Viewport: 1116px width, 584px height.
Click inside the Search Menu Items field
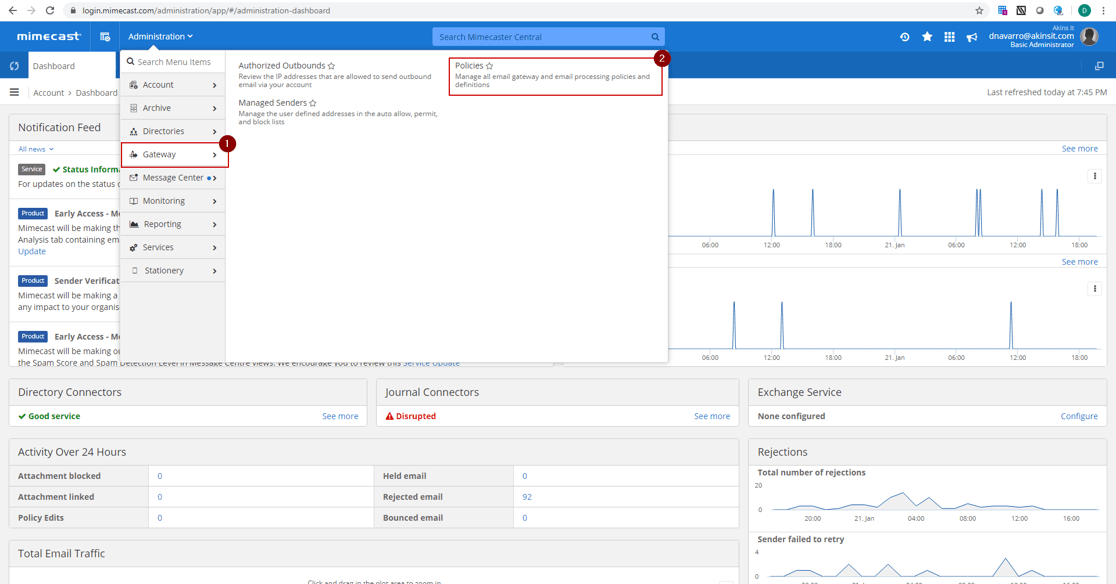point(175,61)
